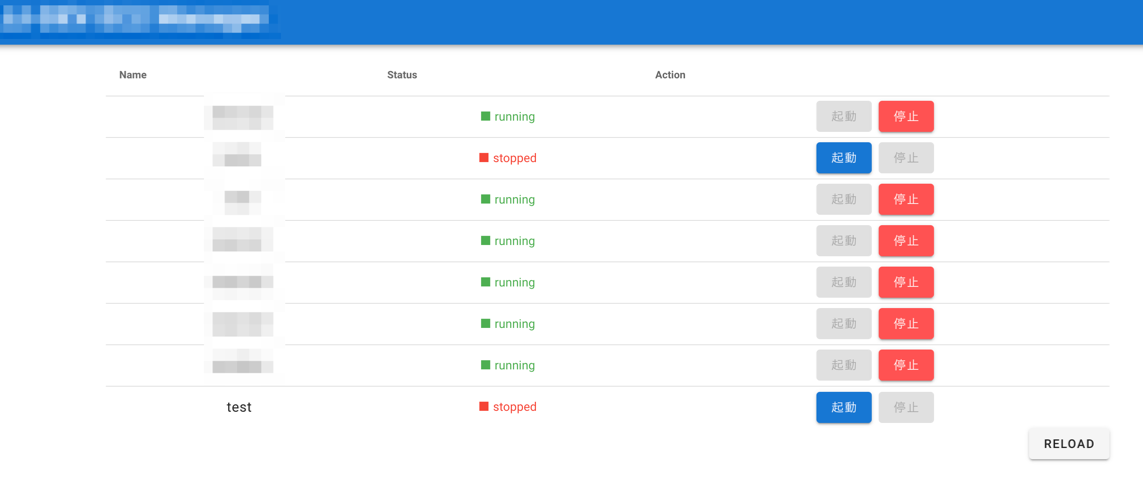Stop the fourth row instance with 停止
Viewport: 1143px width, 501px height.
point(905,241)
